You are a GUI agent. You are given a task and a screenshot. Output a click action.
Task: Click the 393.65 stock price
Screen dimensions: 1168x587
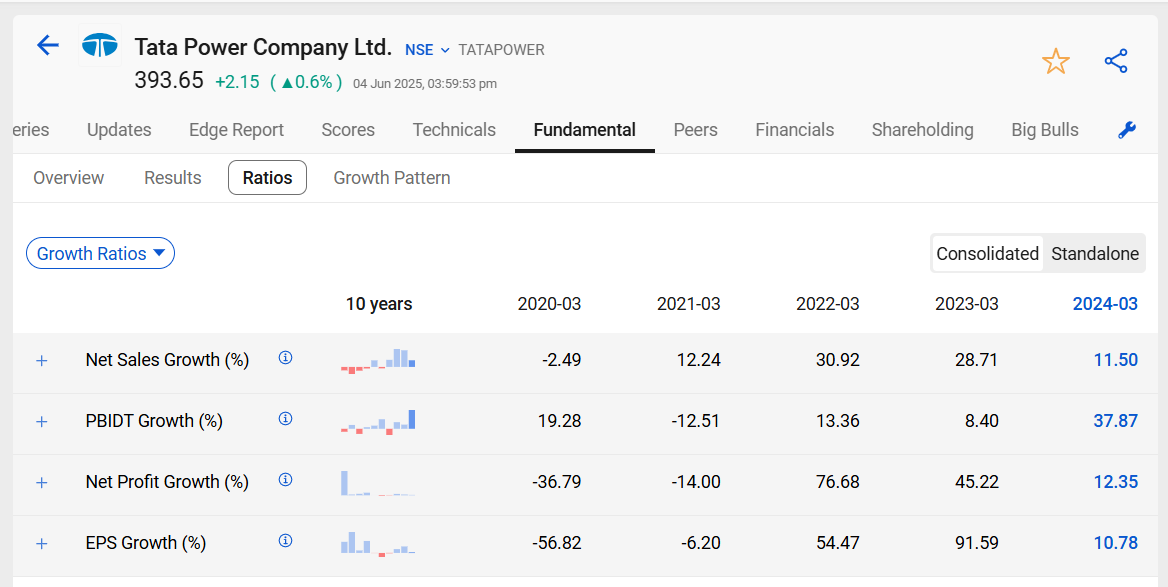click(x=169, y=80)
